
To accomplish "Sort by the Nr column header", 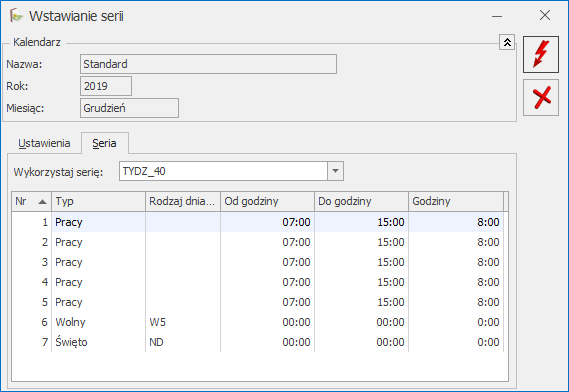I will 31,201.
